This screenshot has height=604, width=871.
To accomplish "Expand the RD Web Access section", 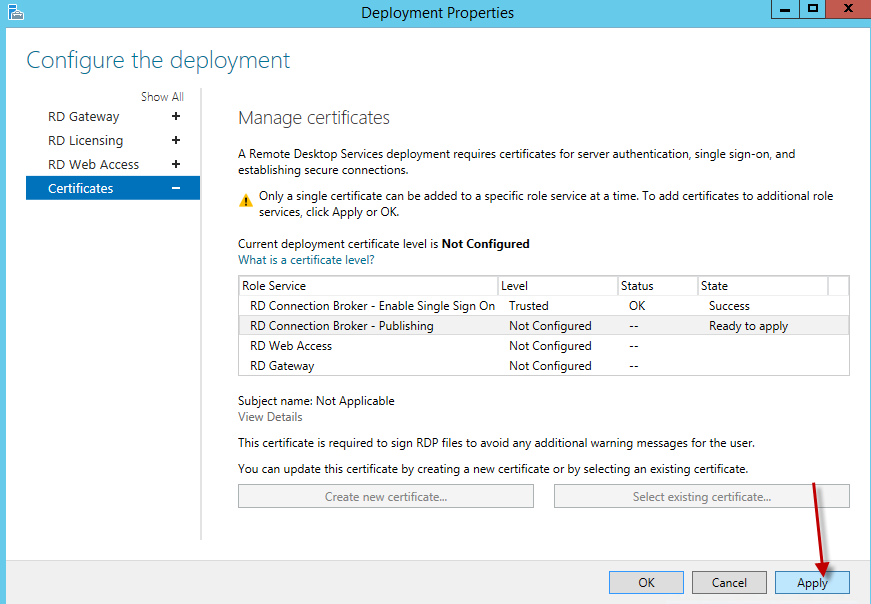I will 176,165.
